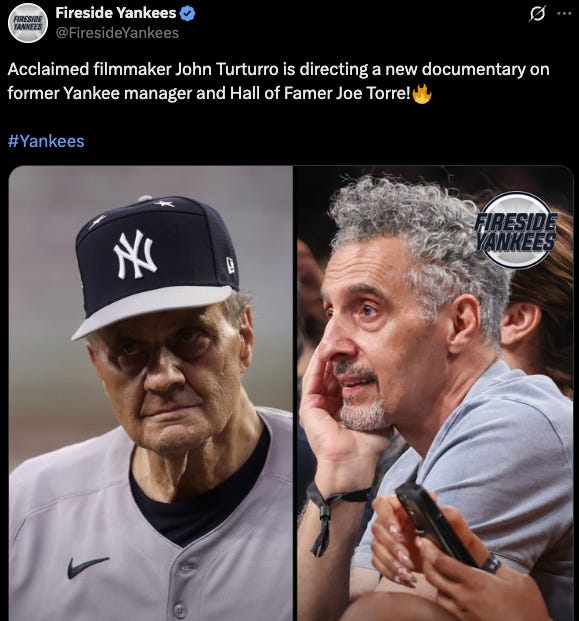Click the phone held in right photo
Screen dimensions: 579x621
click(436, 525)
